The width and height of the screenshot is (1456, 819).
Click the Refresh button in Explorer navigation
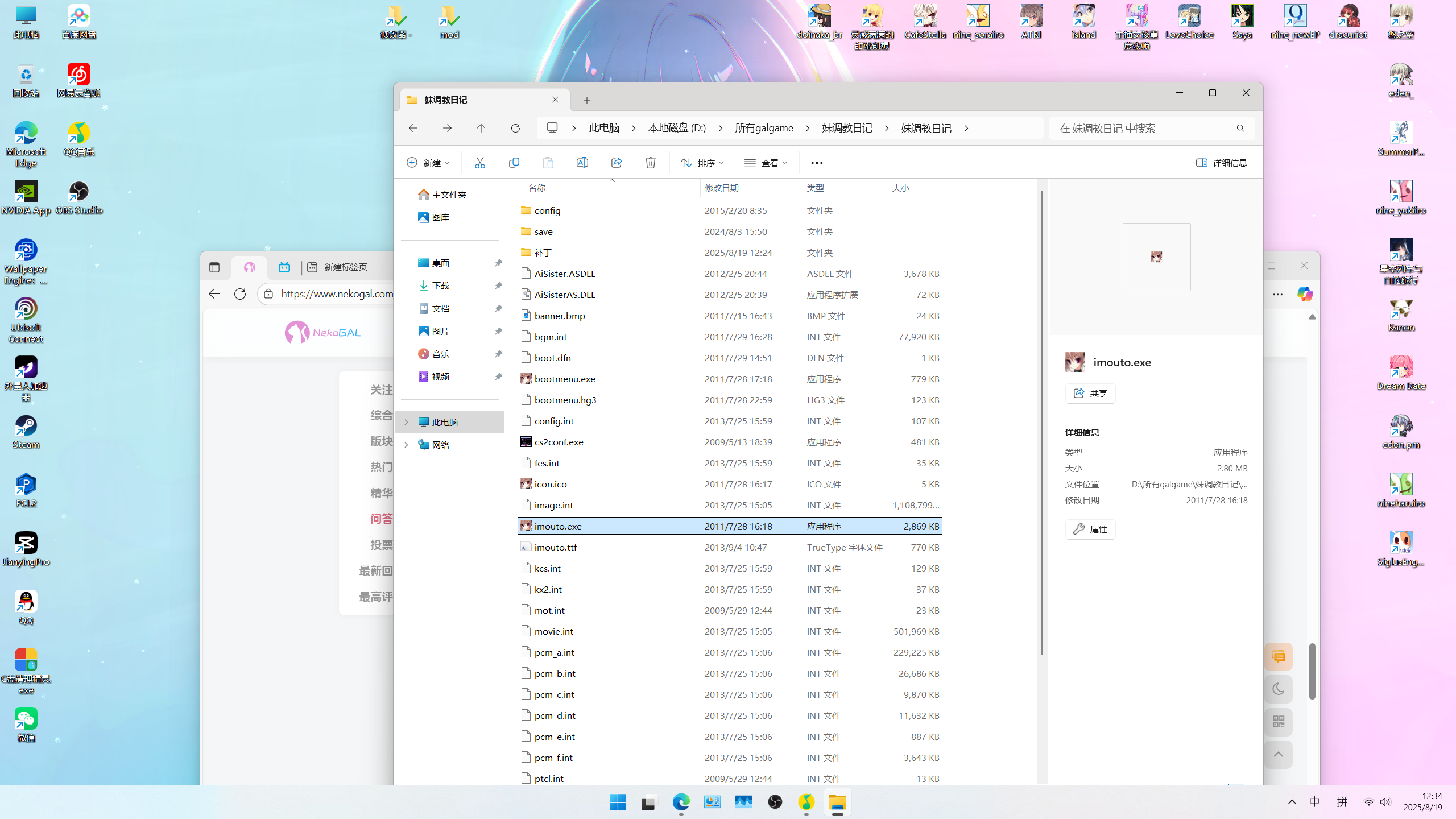click(x=515, y=128)
